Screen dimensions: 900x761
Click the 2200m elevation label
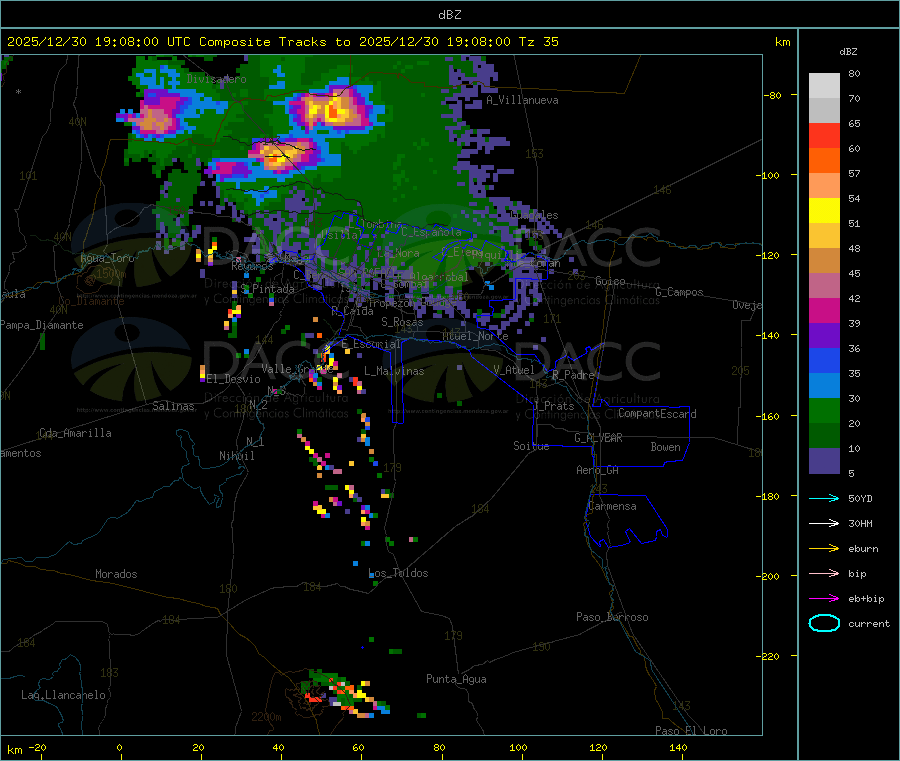click(266, 717)
